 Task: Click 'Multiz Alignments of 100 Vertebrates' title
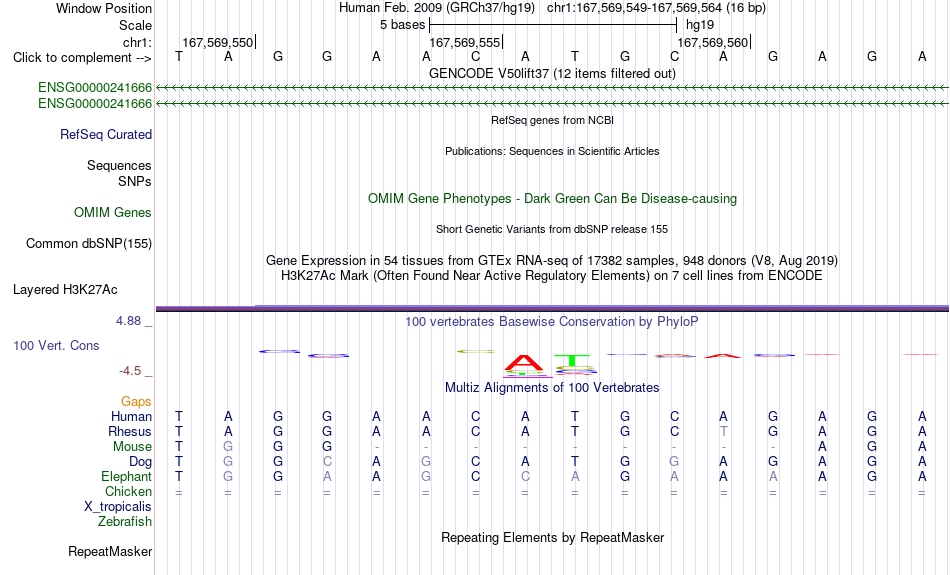552,388
